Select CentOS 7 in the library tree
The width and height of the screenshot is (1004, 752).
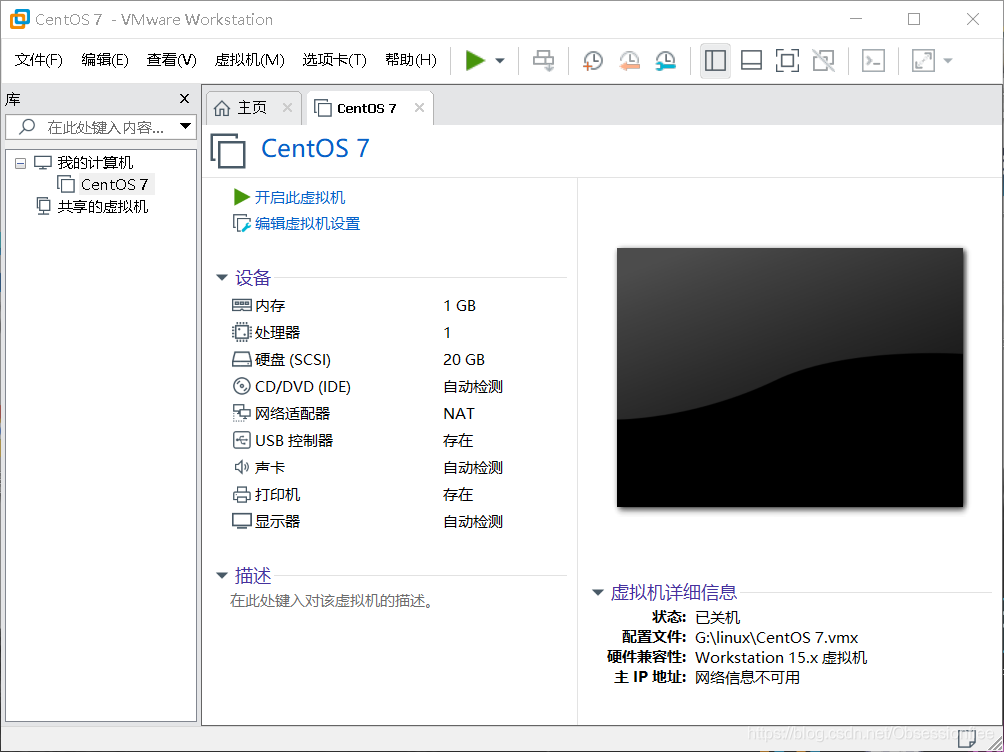115,184
